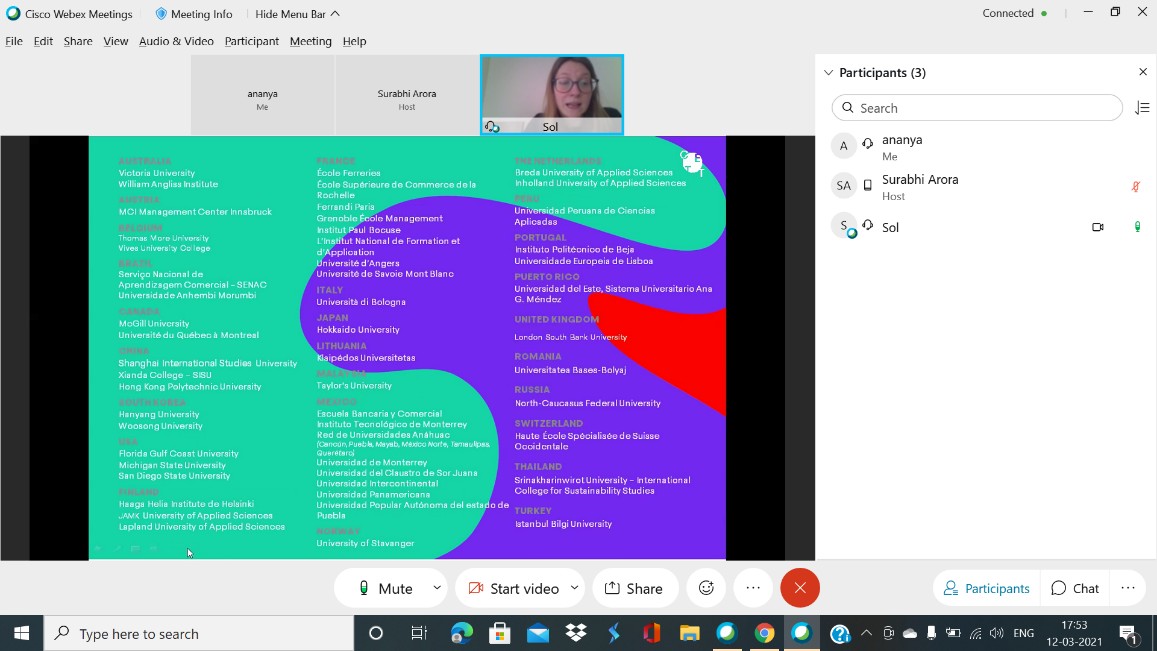The height and width of the screenshot is (651, 1157).
Task: Click the Cisco Webex Meetings logo icon
Action: pyautogui.click(x=13, y=13)
